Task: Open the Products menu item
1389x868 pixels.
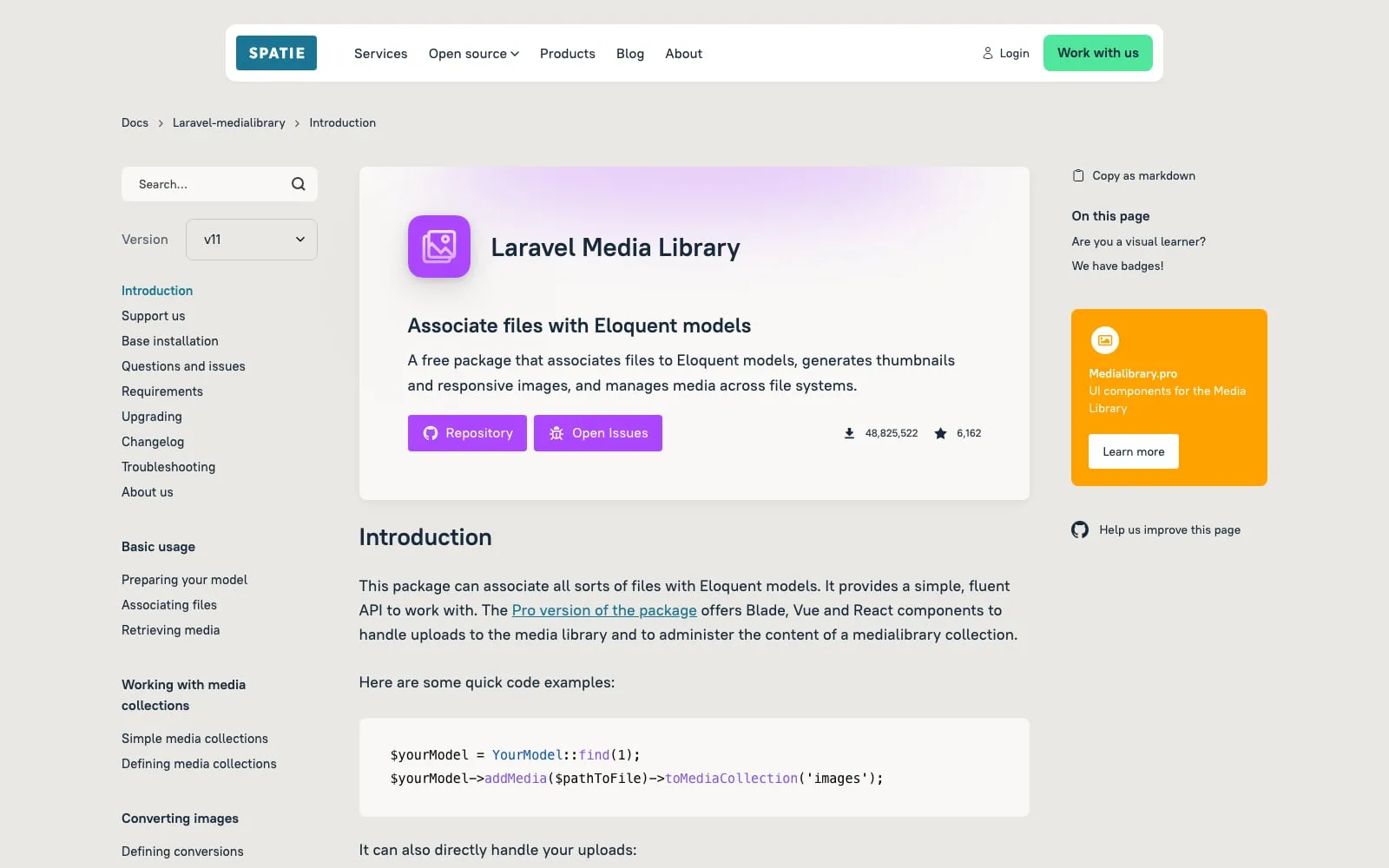Action: pyautogui.click(x=568, y=54)
